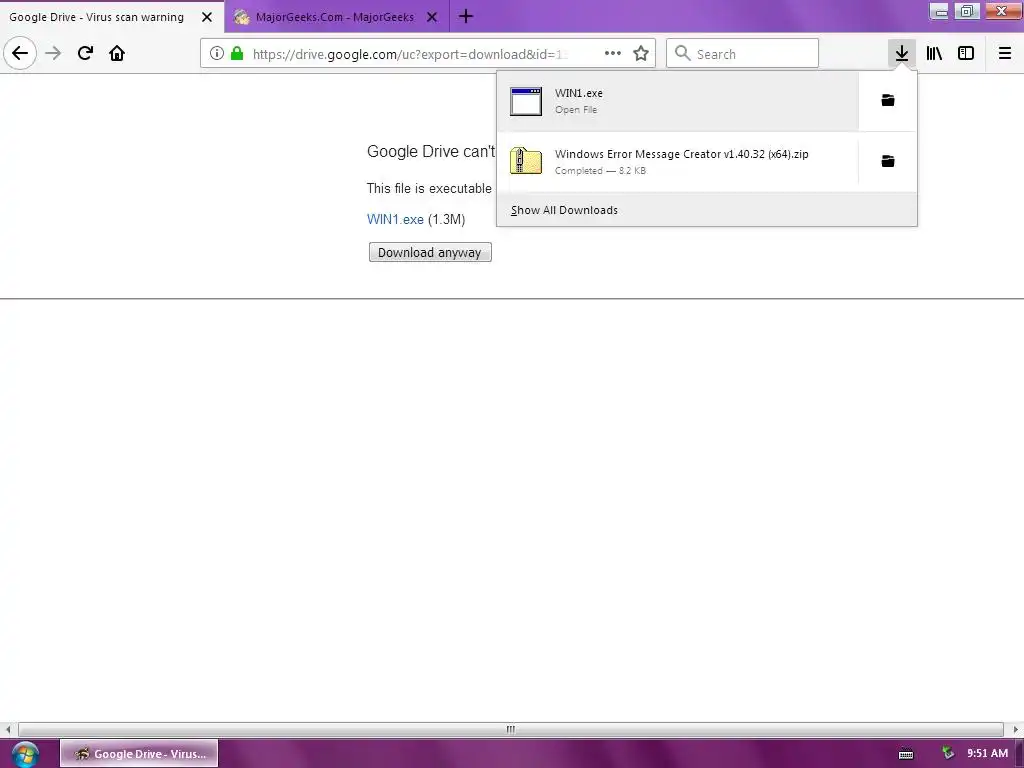Bookmark this page with star icon
The width and height of the screenshot is (1024, 768).
(641, 54)
